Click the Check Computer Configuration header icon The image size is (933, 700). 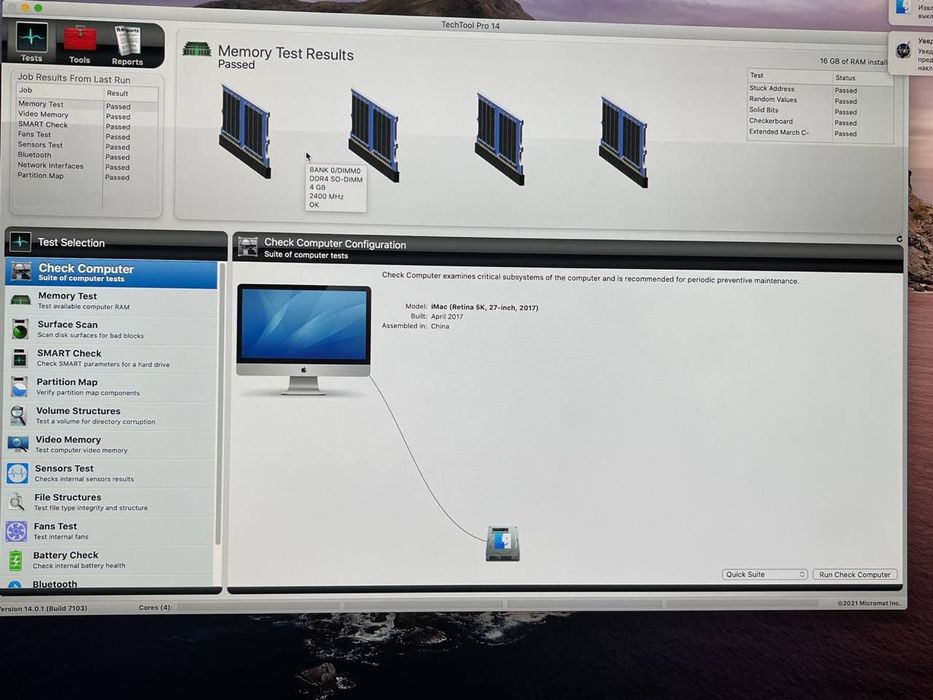[x=248, y=246]
